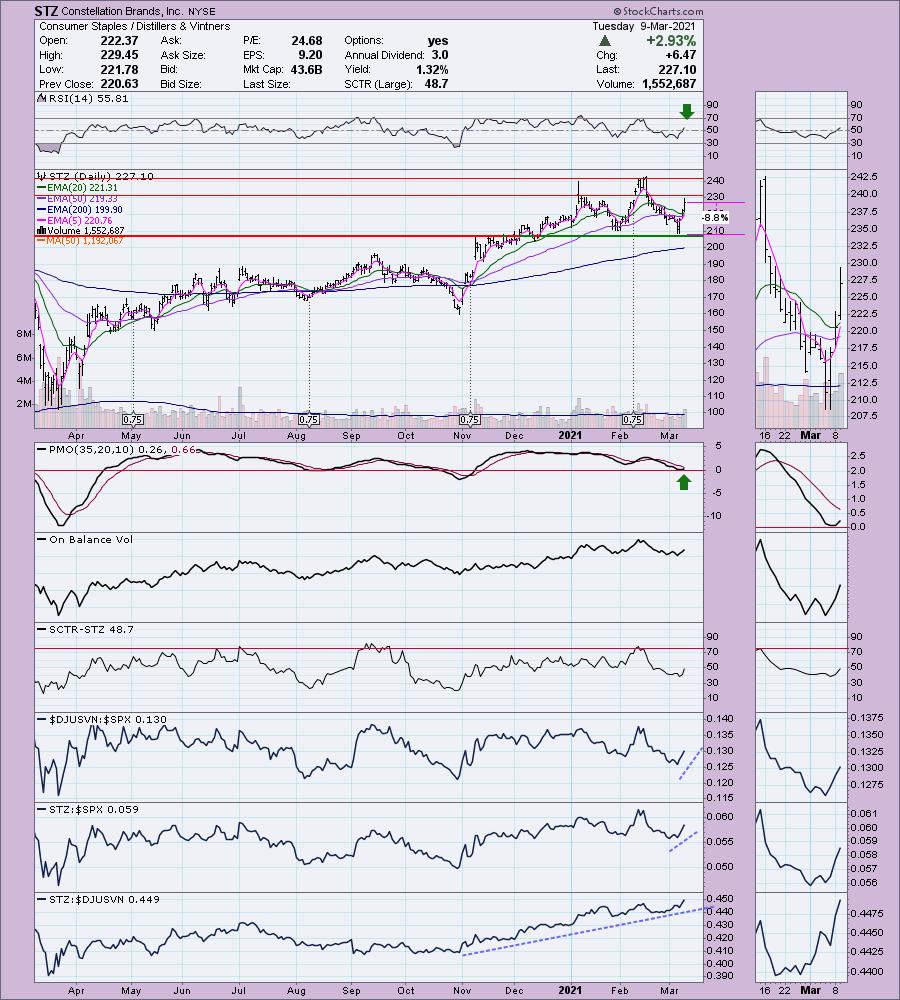Click the date Tuesday 9-Mar-2021
Image resolution: width=900 pixels, height=1000 pixels.
click(644, 26)
